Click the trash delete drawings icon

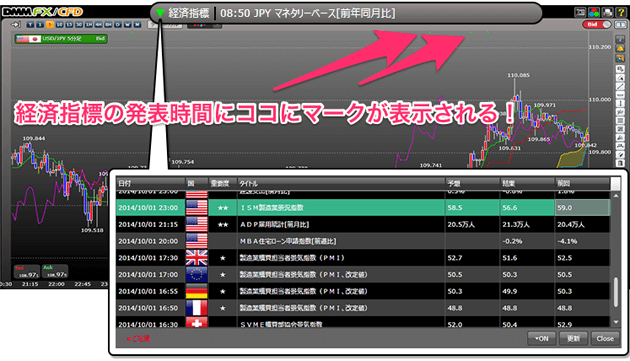[620, 163]
